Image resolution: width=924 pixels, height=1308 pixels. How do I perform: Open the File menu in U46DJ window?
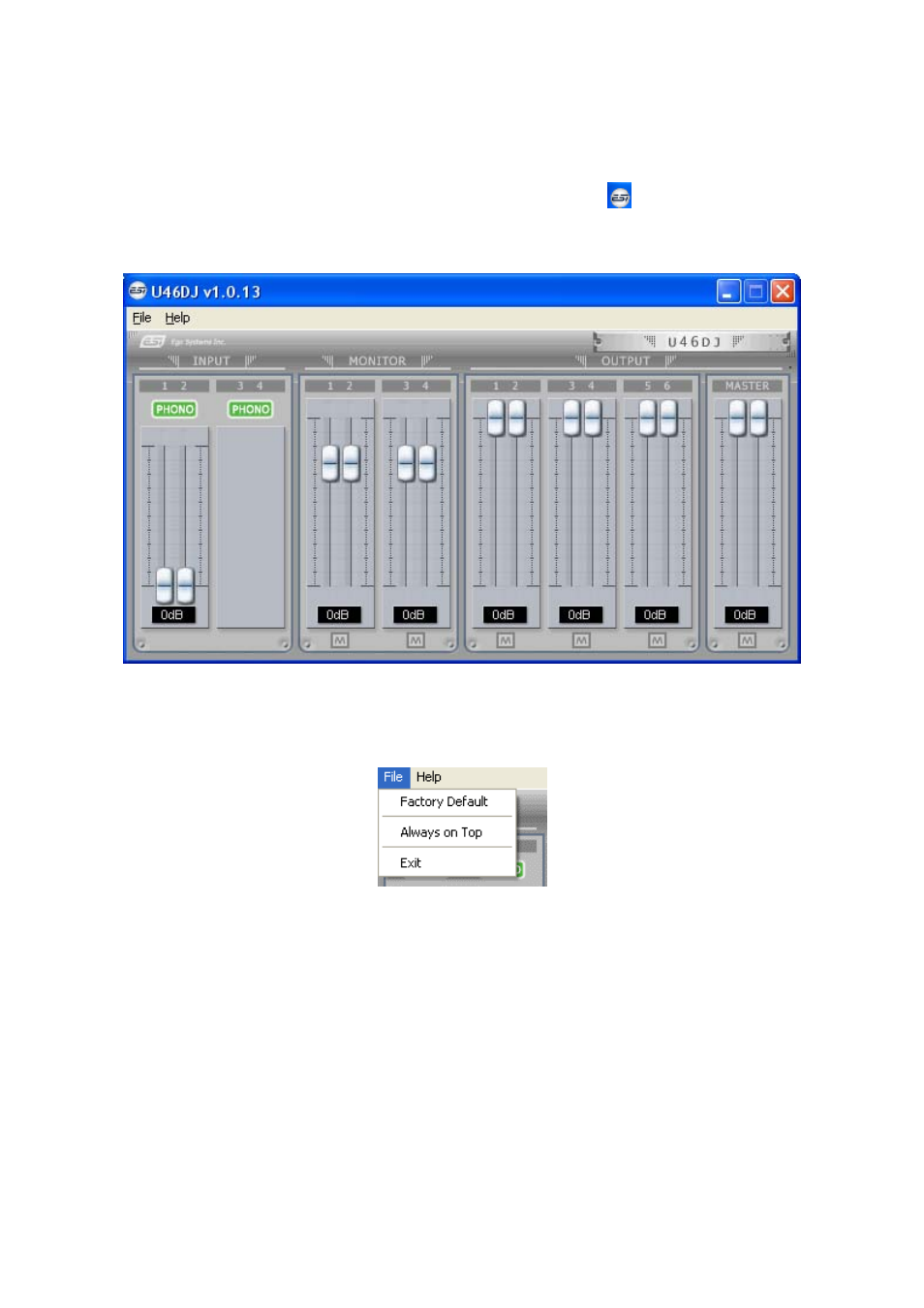(x=141, y=318)
